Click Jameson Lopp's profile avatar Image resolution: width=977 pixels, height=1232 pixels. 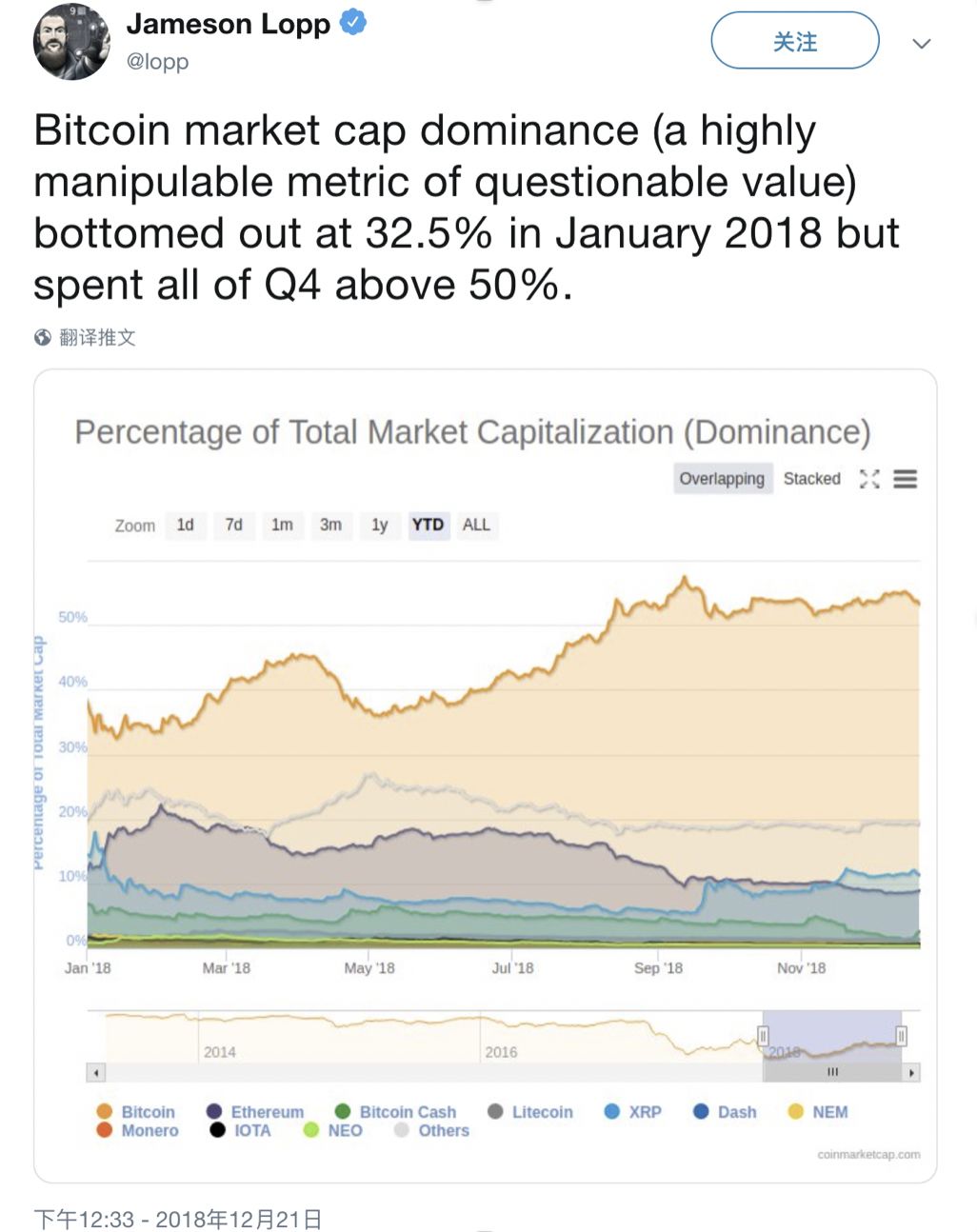[71, 42]
